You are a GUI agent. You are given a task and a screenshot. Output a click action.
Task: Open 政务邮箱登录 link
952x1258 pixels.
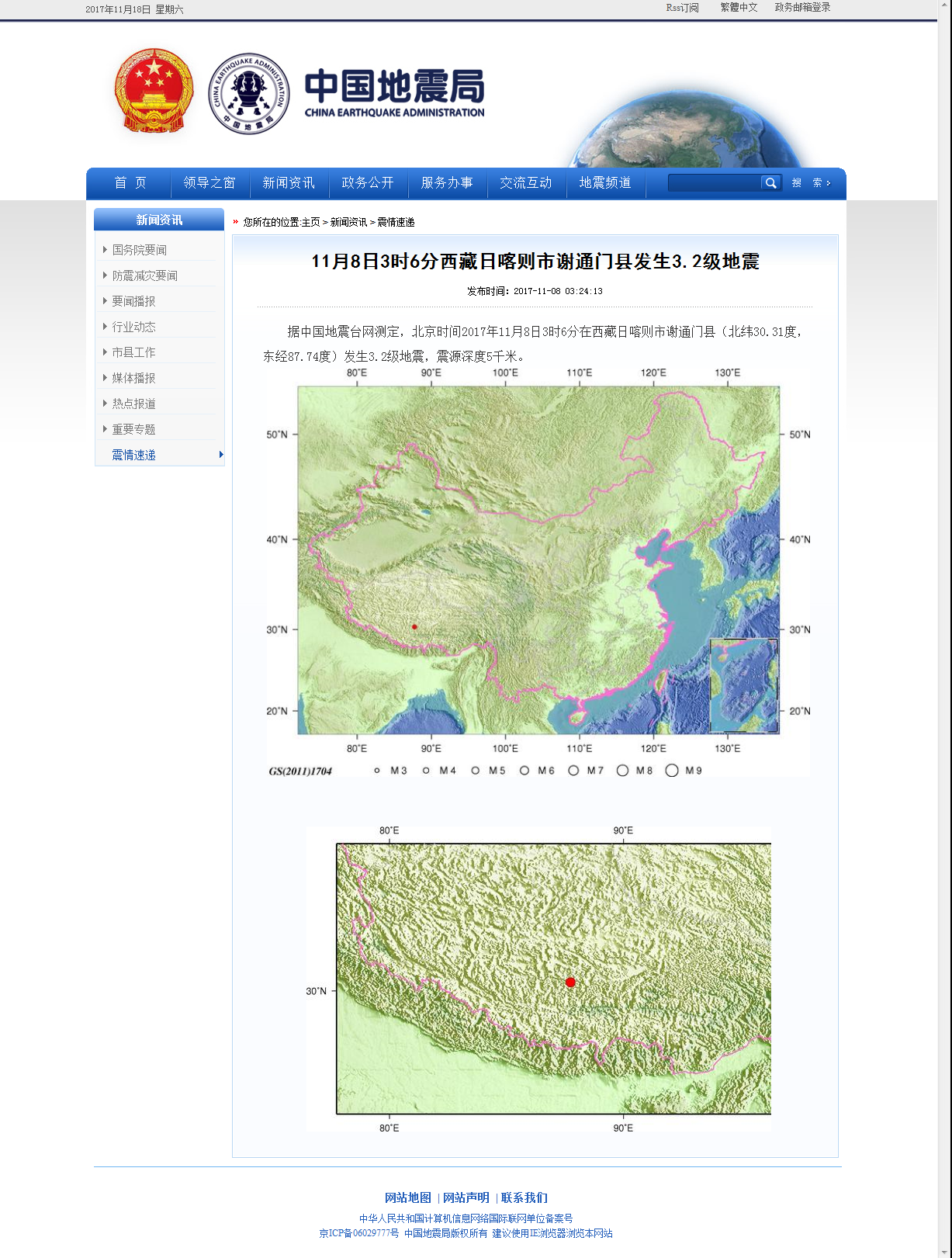pyautogui.click(x=802, y=8)
